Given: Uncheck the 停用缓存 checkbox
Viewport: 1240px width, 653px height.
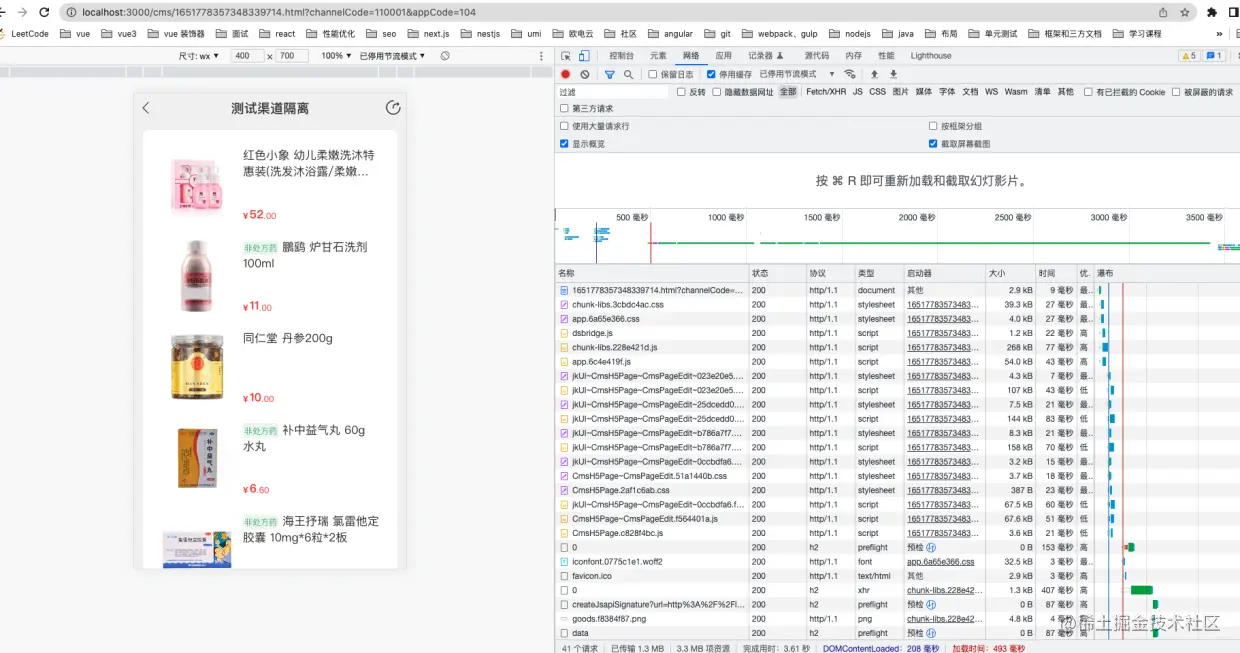Looking at the screenshot, I should click(711, 74).
